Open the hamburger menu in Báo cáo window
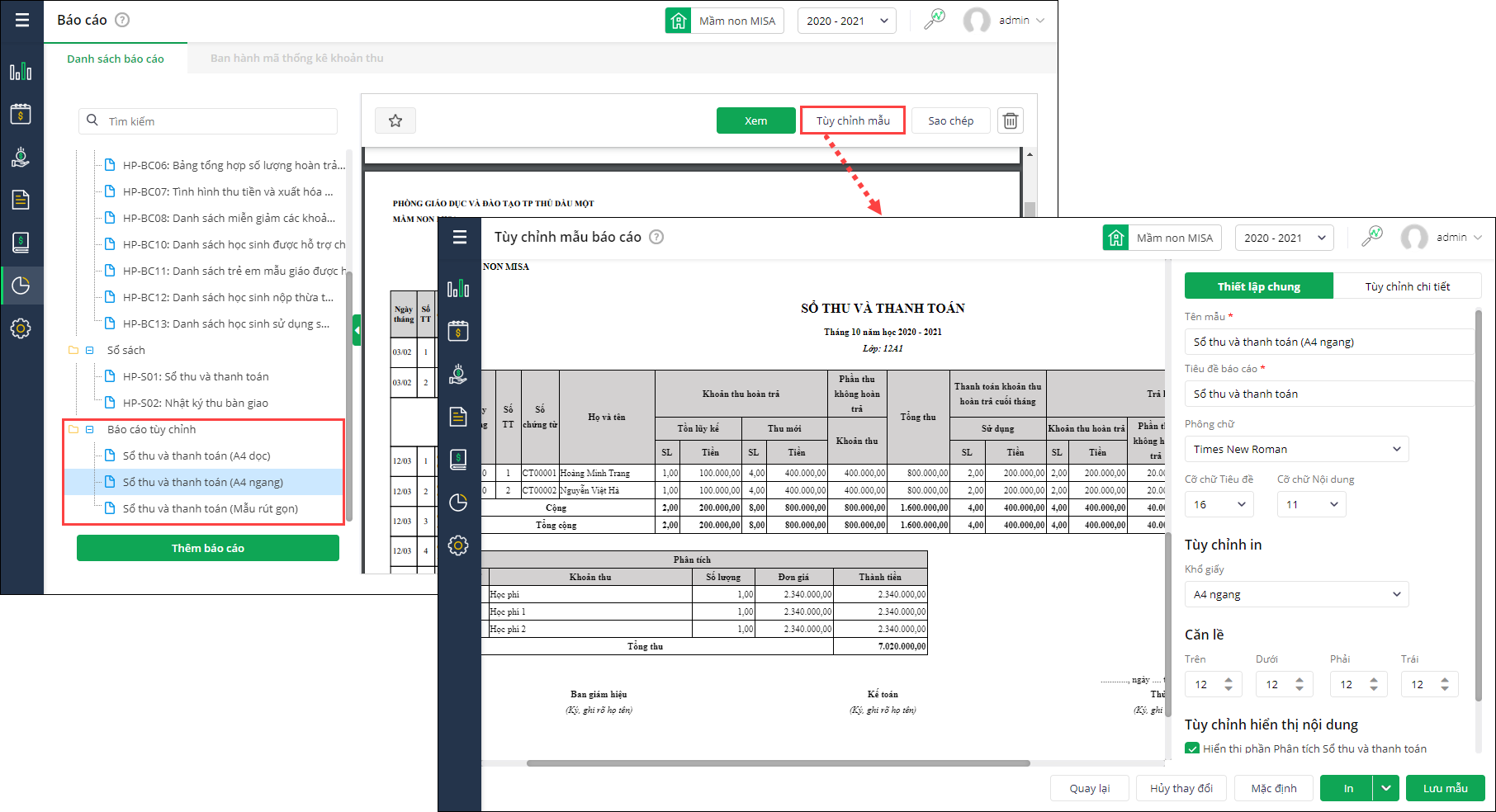 click(22, 20)
